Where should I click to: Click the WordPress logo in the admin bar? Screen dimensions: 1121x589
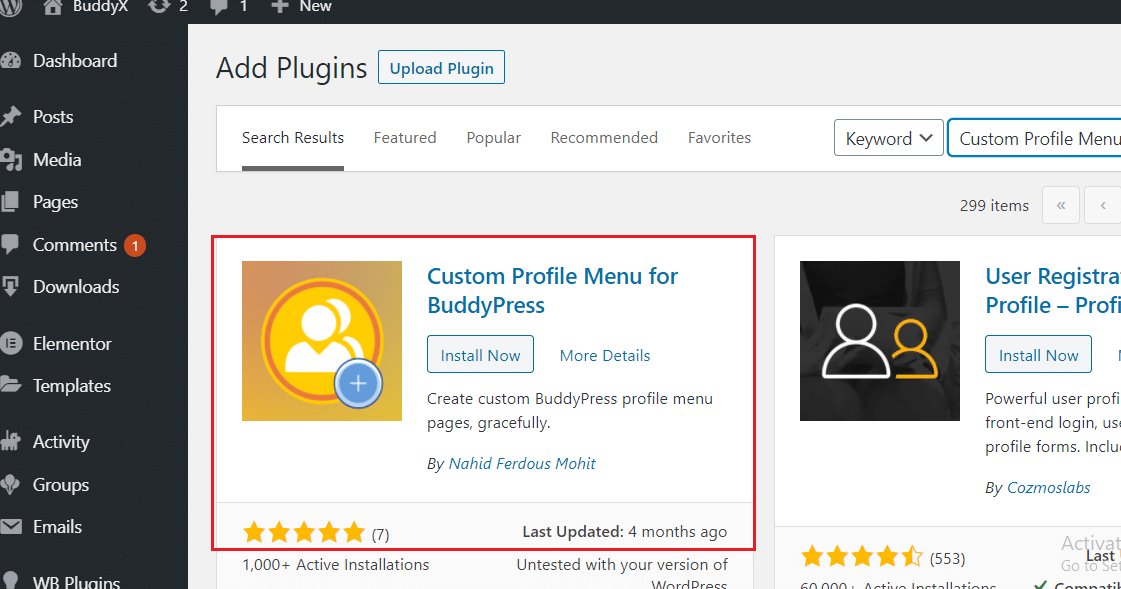click(11, 8)
